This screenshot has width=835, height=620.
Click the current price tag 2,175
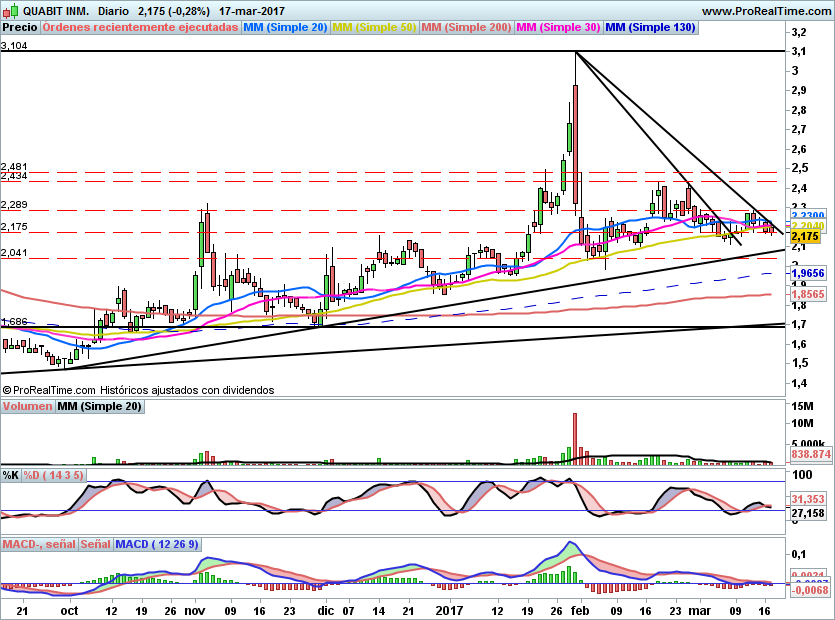pos(805,236)
